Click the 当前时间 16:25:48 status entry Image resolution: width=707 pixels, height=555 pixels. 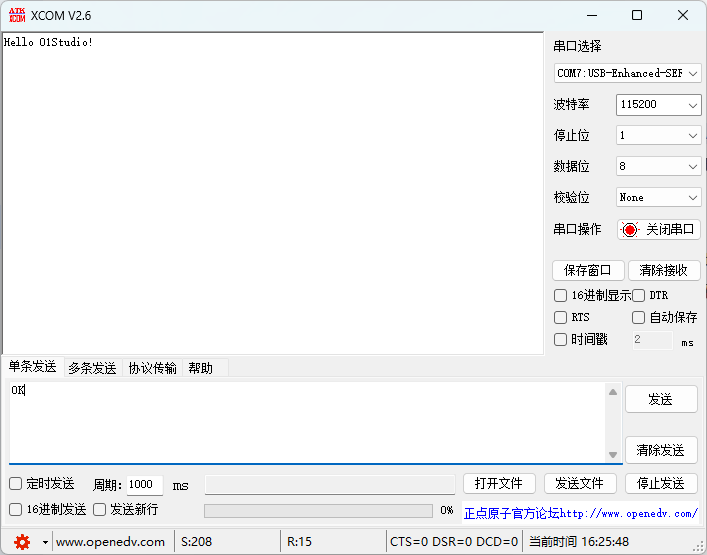(579, 542)
